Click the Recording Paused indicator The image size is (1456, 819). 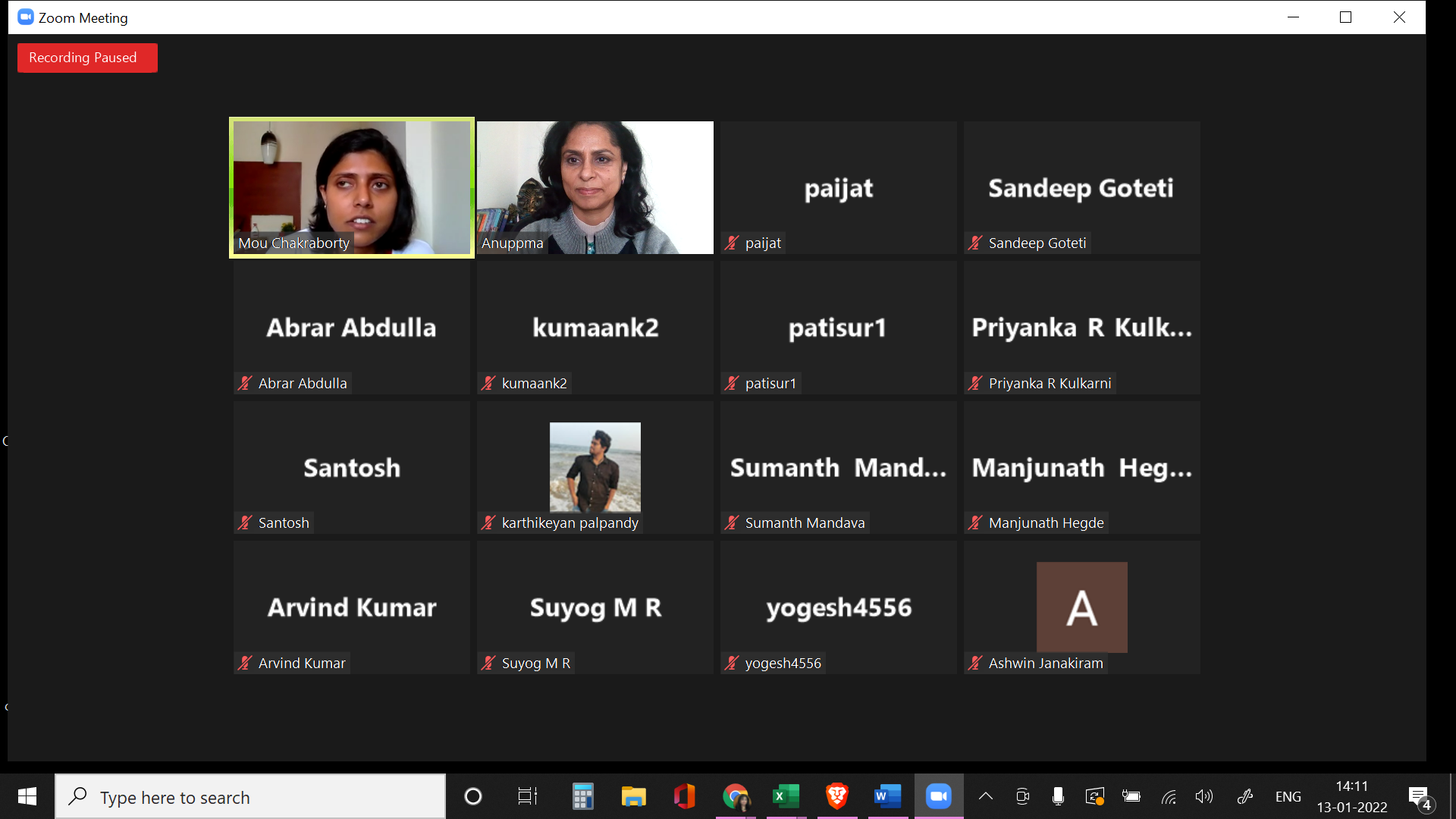(x=86, y=58)
